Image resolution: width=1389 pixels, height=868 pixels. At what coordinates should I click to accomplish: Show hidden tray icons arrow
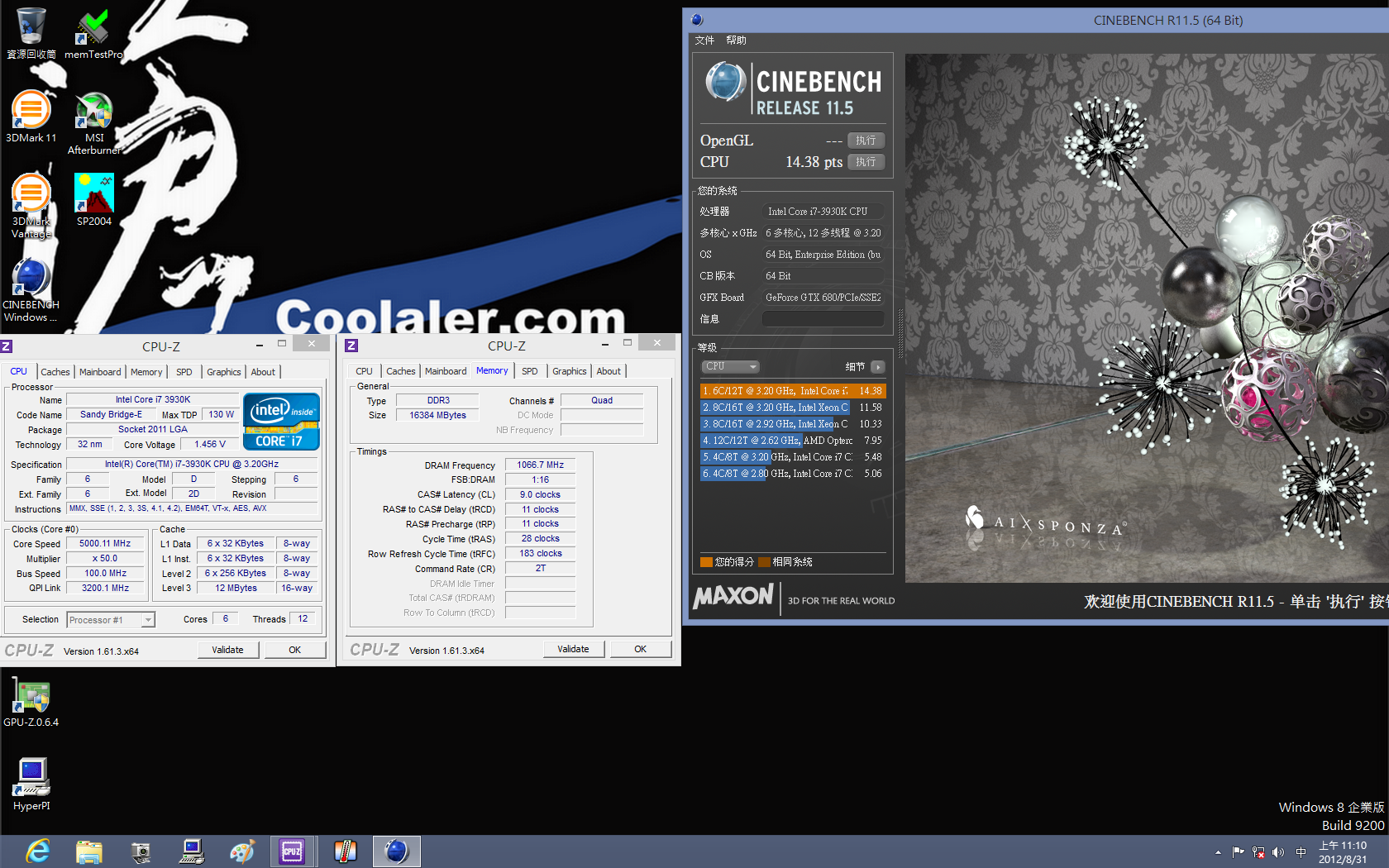pyautogui.click(x=1218, y=852)
